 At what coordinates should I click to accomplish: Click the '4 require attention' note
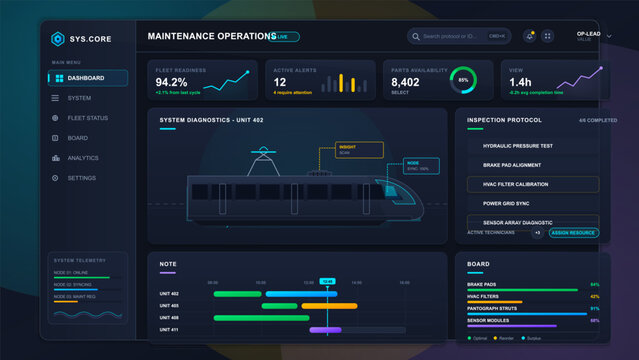point(292,93)
